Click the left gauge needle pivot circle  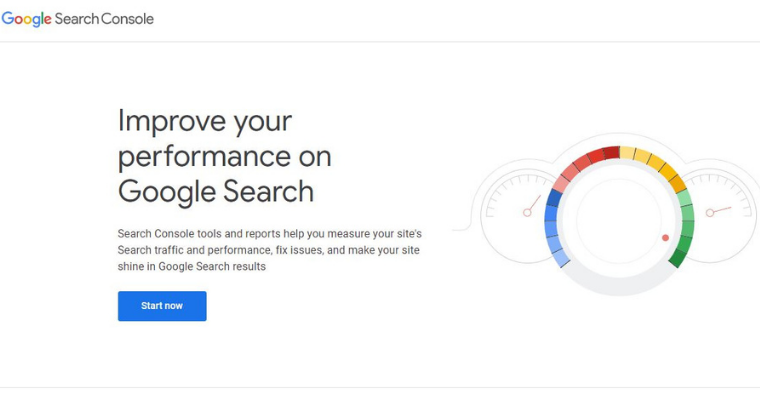click(527, 212)
